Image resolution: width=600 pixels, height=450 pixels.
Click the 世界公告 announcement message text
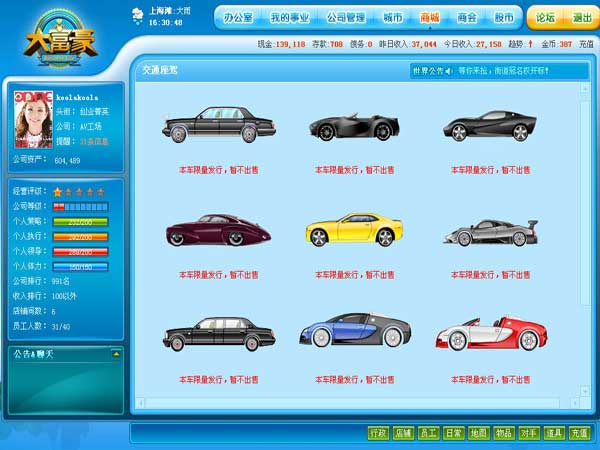(503, 71)
